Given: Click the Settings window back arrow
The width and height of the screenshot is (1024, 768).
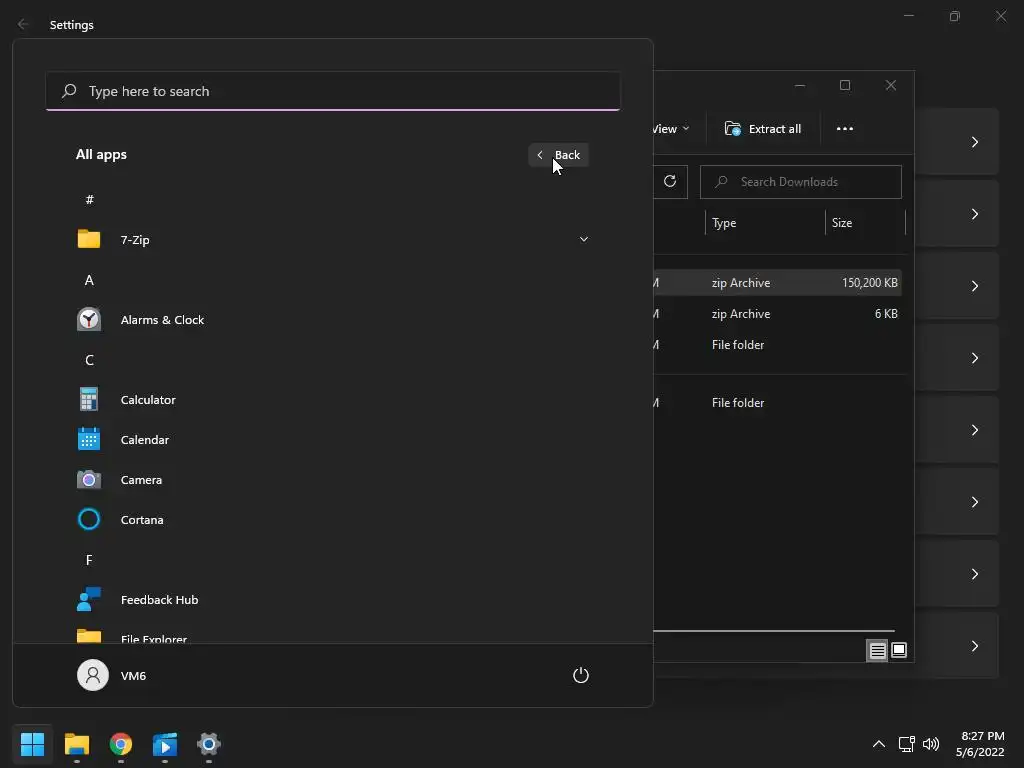Looking at the screenshot, I should pos(24,24).
